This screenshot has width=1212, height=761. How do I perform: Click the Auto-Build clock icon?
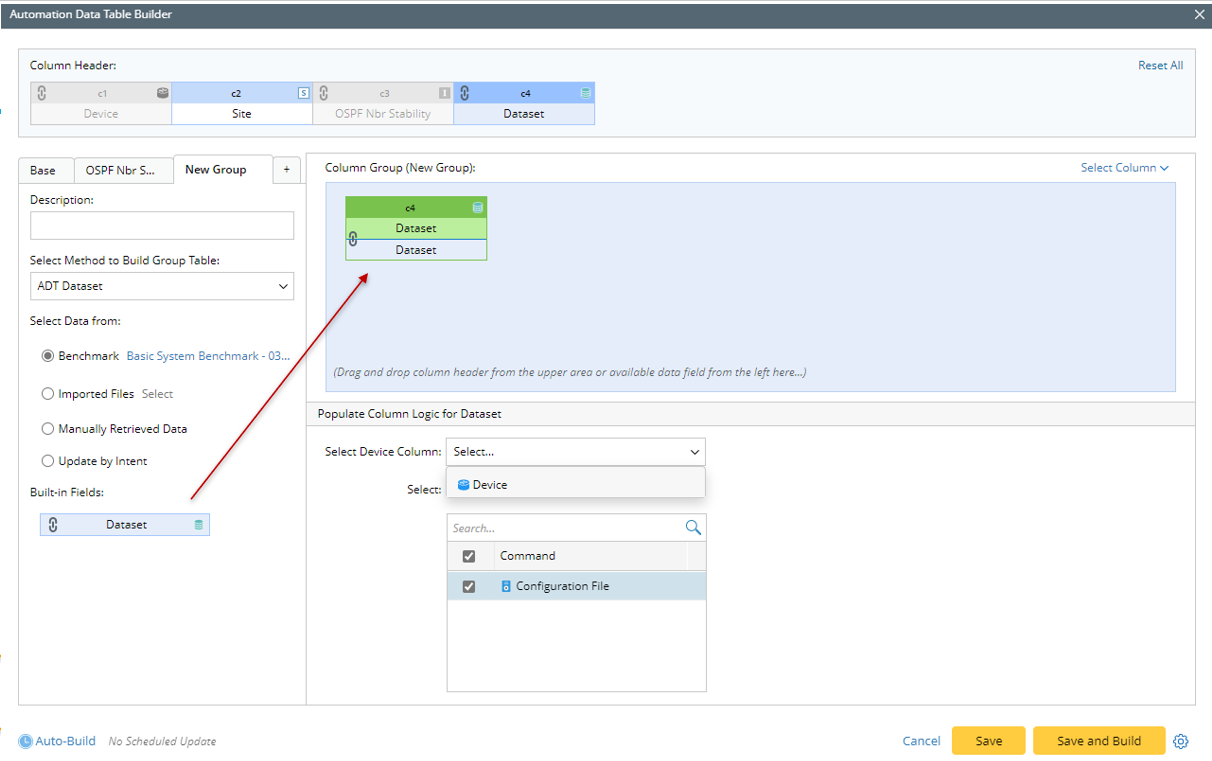pyautogui.click(x=26, y=741)
